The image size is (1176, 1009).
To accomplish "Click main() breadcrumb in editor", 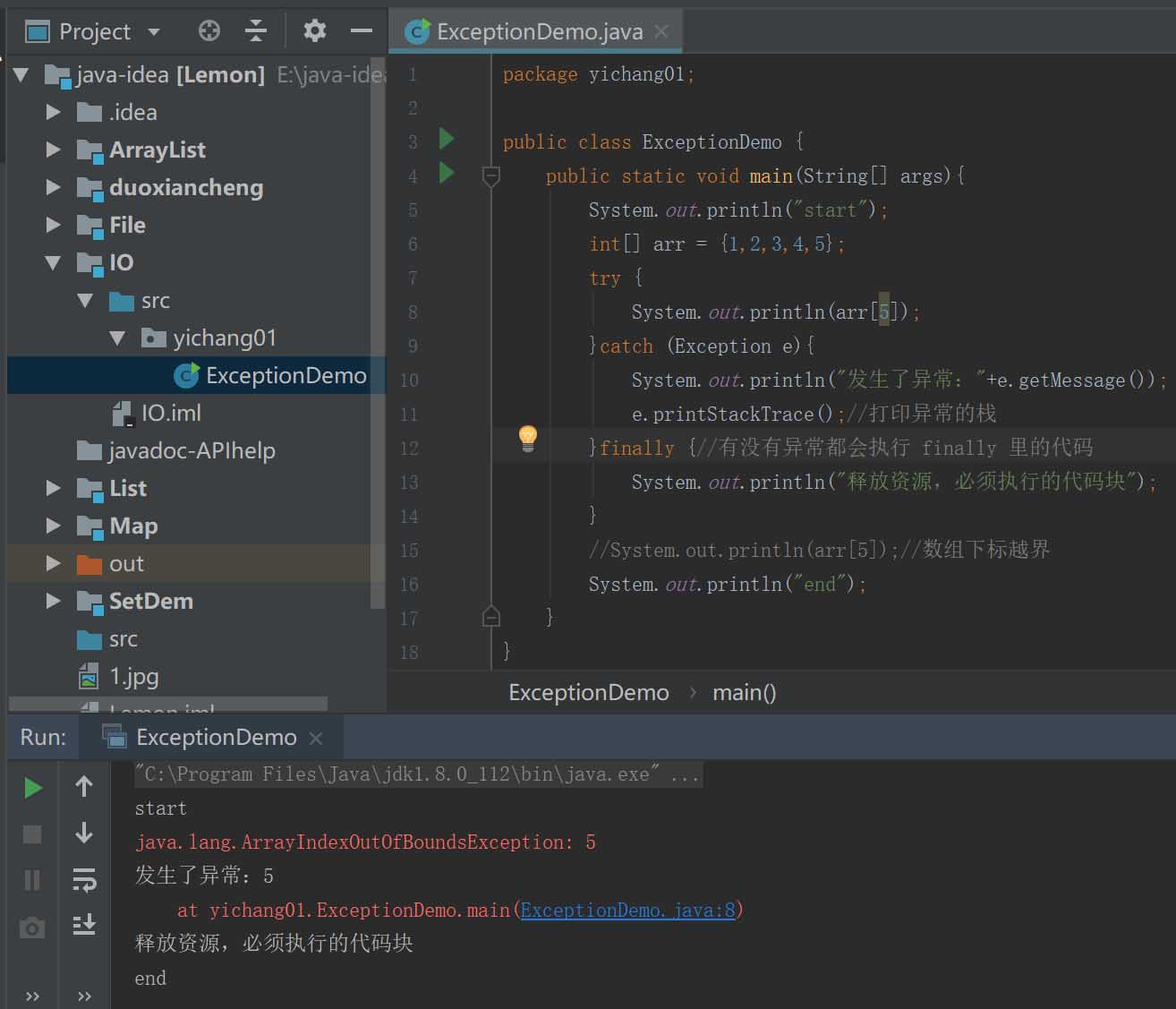I will pyautogui.click(x=745, y=692).
